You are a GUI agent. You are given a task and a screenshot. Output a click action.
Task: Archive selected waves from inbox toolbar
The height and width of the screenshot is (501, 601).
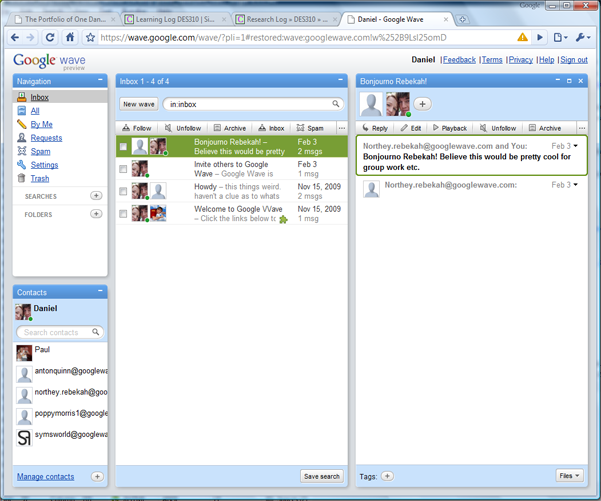pos(230,128)
